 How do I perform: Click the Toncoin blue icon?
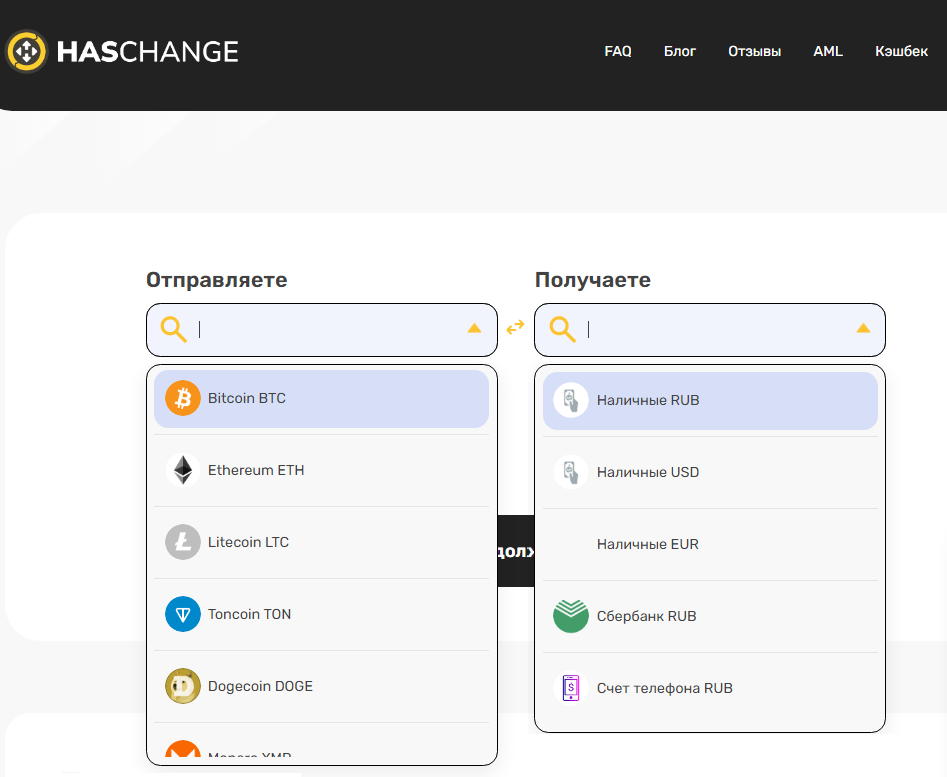click(183, 614)
